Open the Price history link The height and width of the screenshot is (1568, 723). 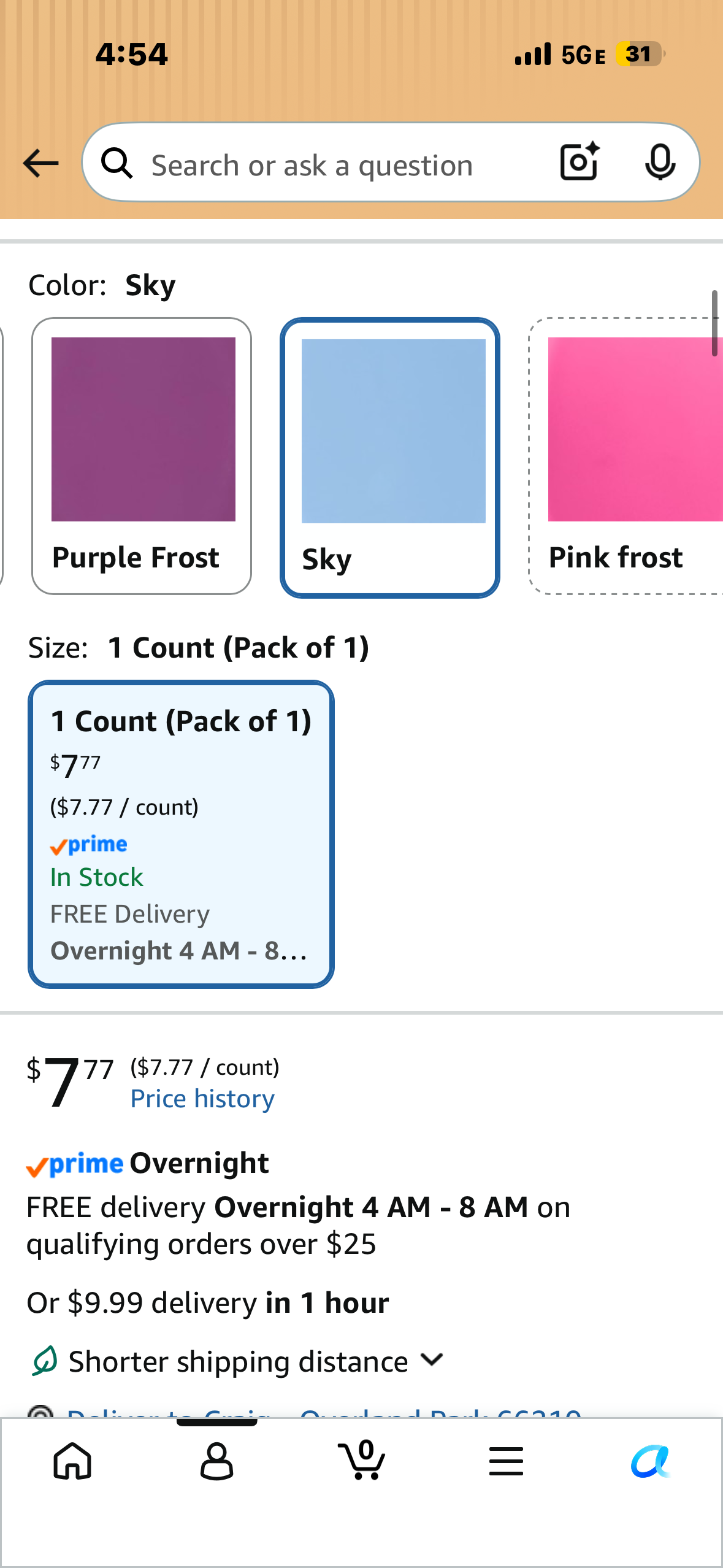tap(202, 1099)
